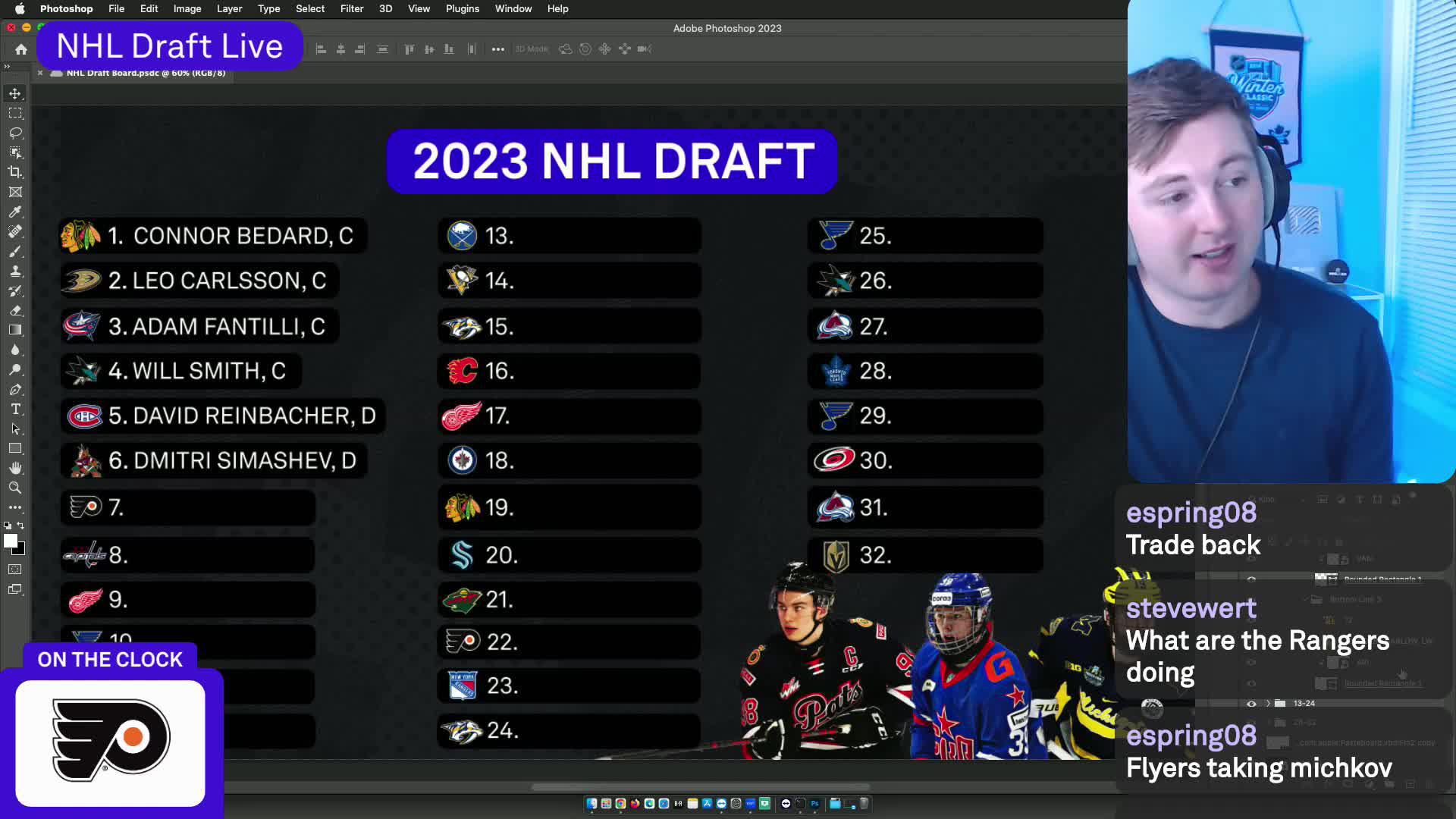Select the Gradient tool
The image size is (1456, 819).
(15, 330)
